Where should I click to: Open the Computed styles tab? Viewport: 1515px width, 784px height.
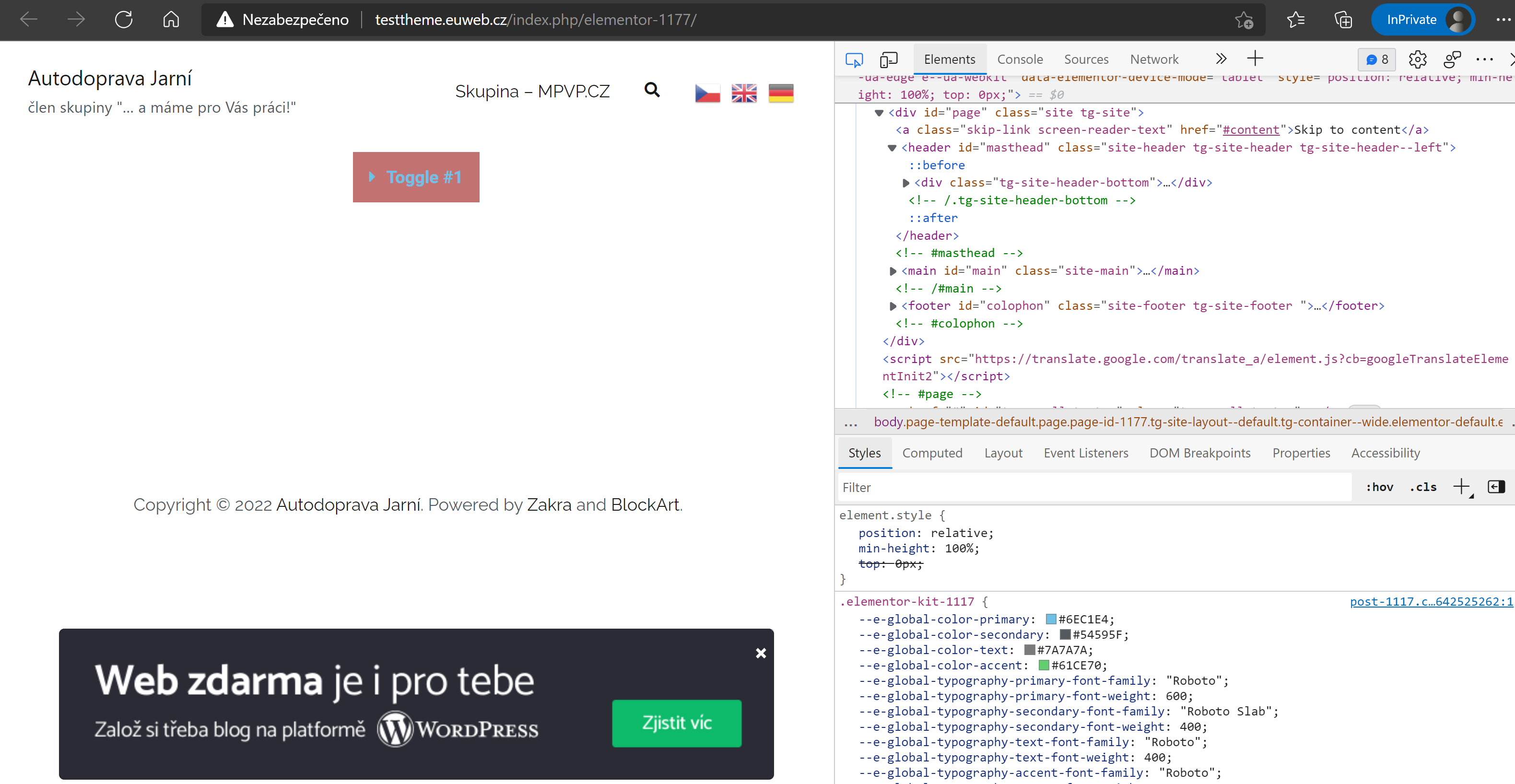coord(931,453)
